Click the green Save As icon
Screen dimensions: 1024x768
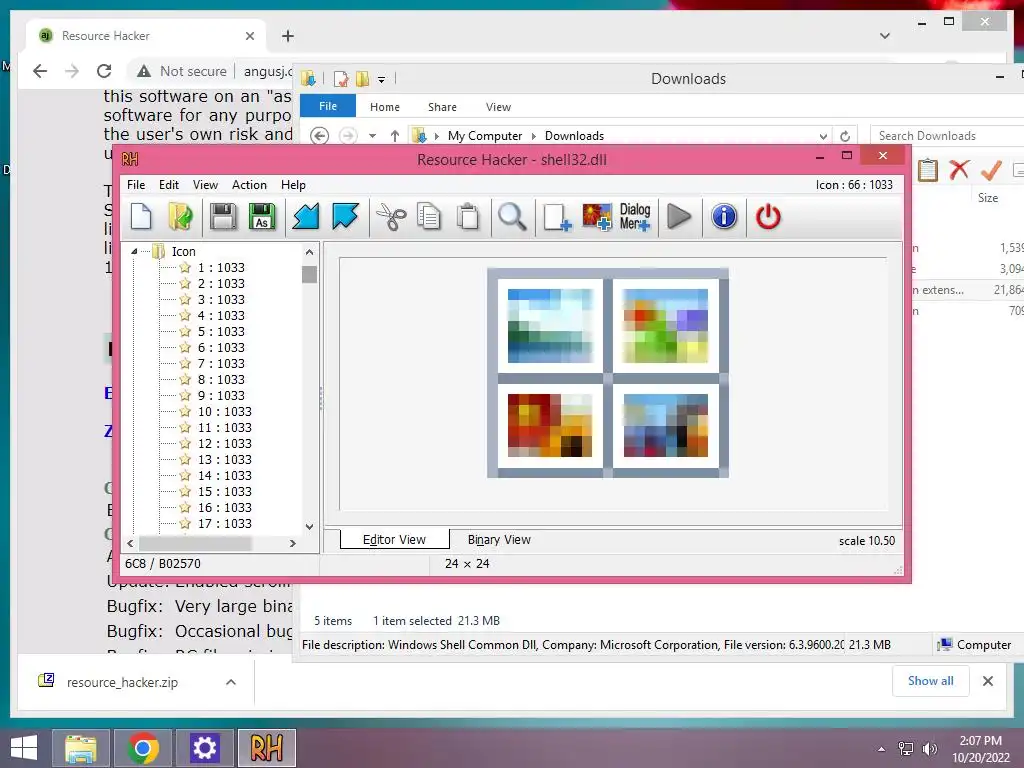[x=262, y=217]
